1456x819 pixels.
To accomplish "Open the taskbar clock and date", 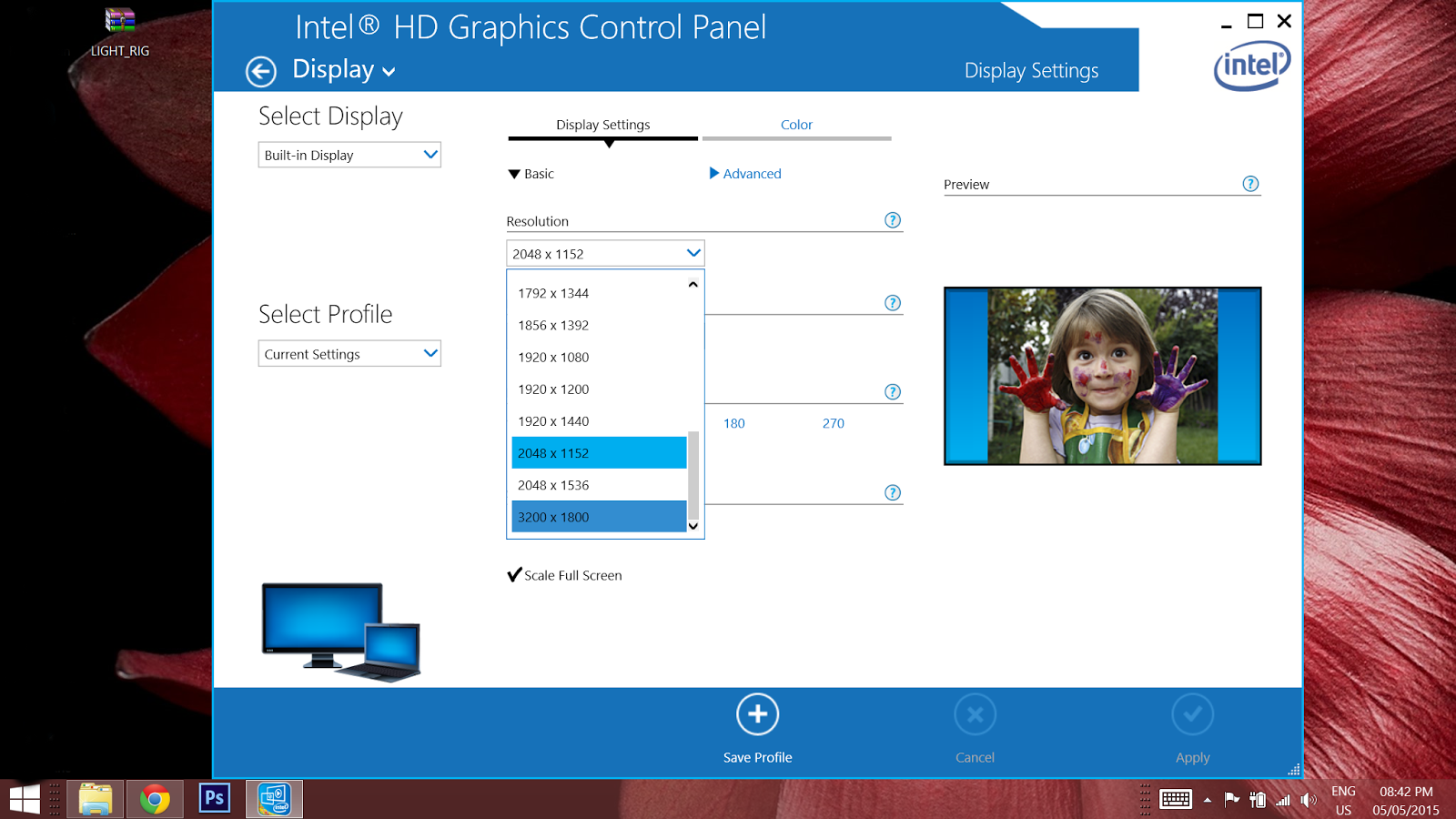I will click(1406, 801).
